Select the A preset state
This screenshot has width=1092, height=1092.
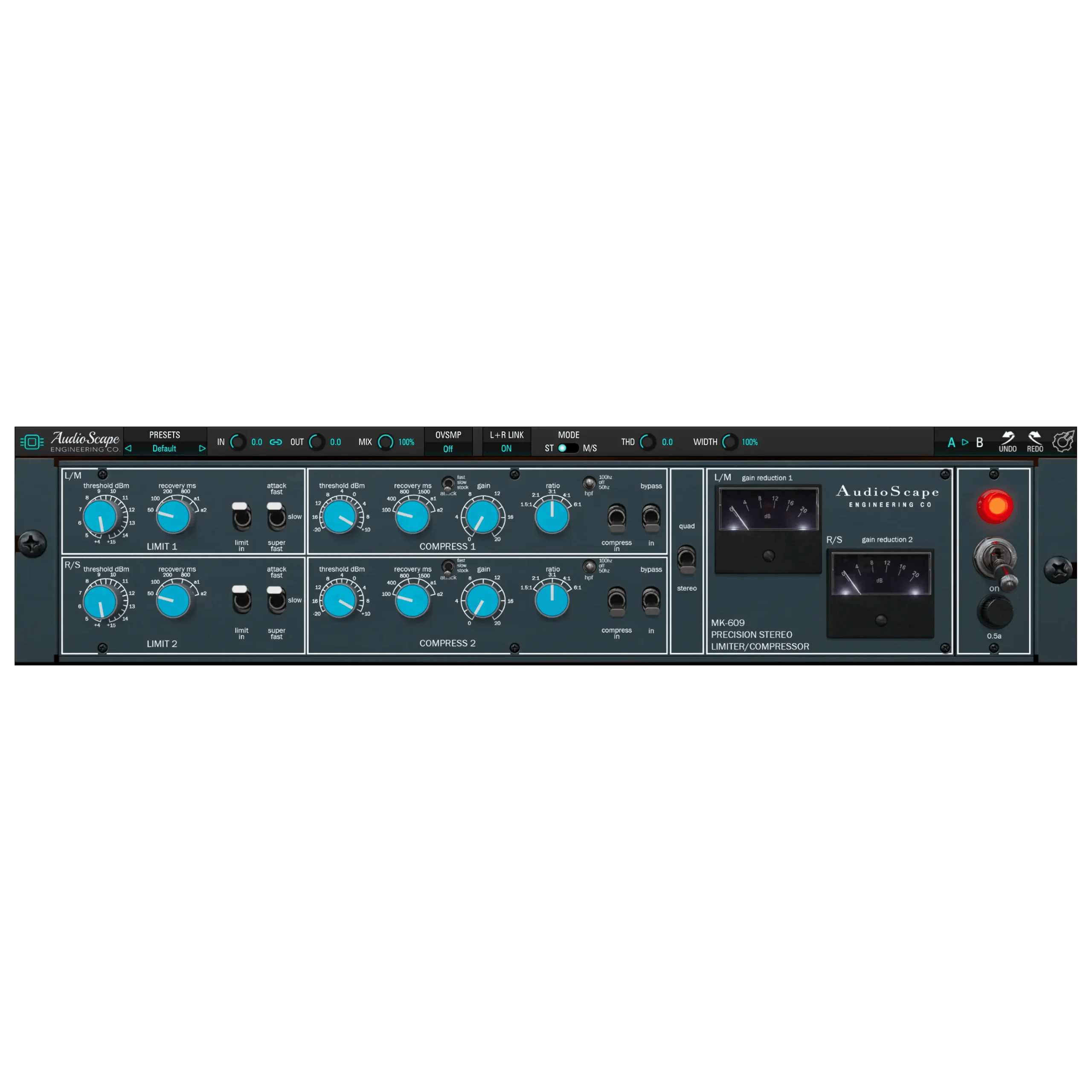(x=951, y=443)
